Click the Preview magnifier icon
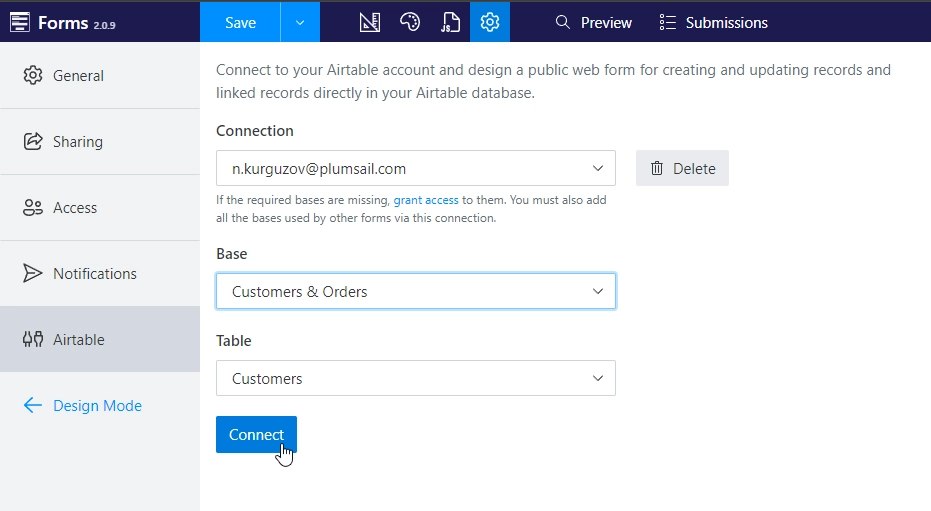The width and height of the screenshot is (931, 511). (562, 23)
